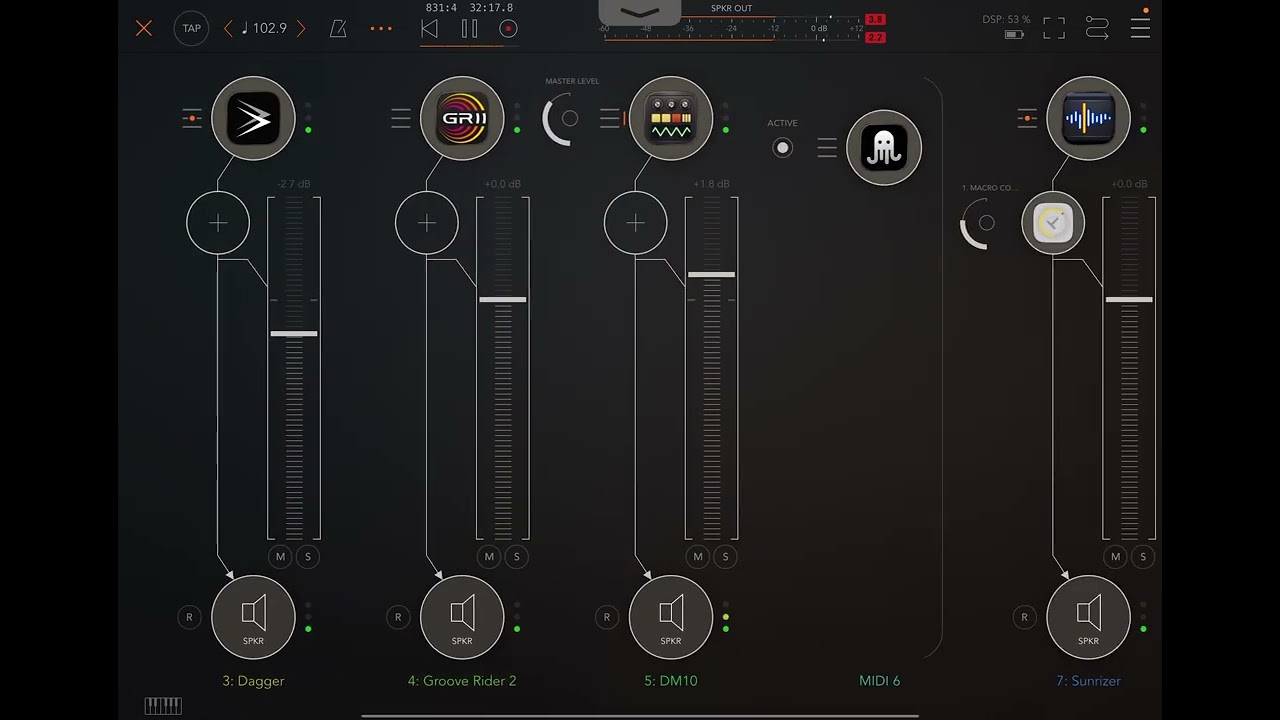Start recording
The height and width of the screenshot is (720, 1280).
[x=508, y=29]
